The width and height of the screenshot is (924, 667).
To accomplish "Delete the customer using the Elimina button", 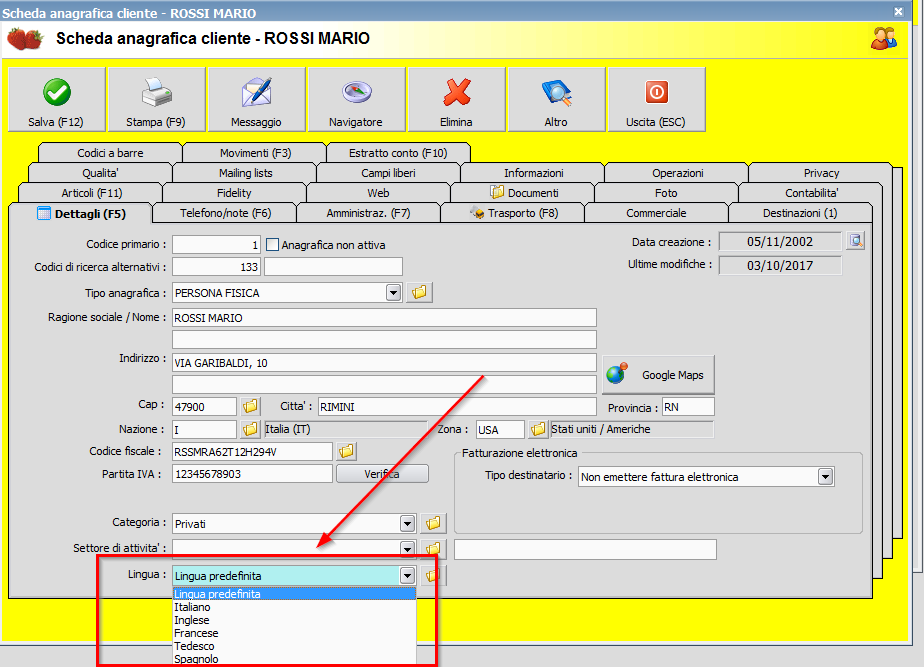I will tap(456, 100).
